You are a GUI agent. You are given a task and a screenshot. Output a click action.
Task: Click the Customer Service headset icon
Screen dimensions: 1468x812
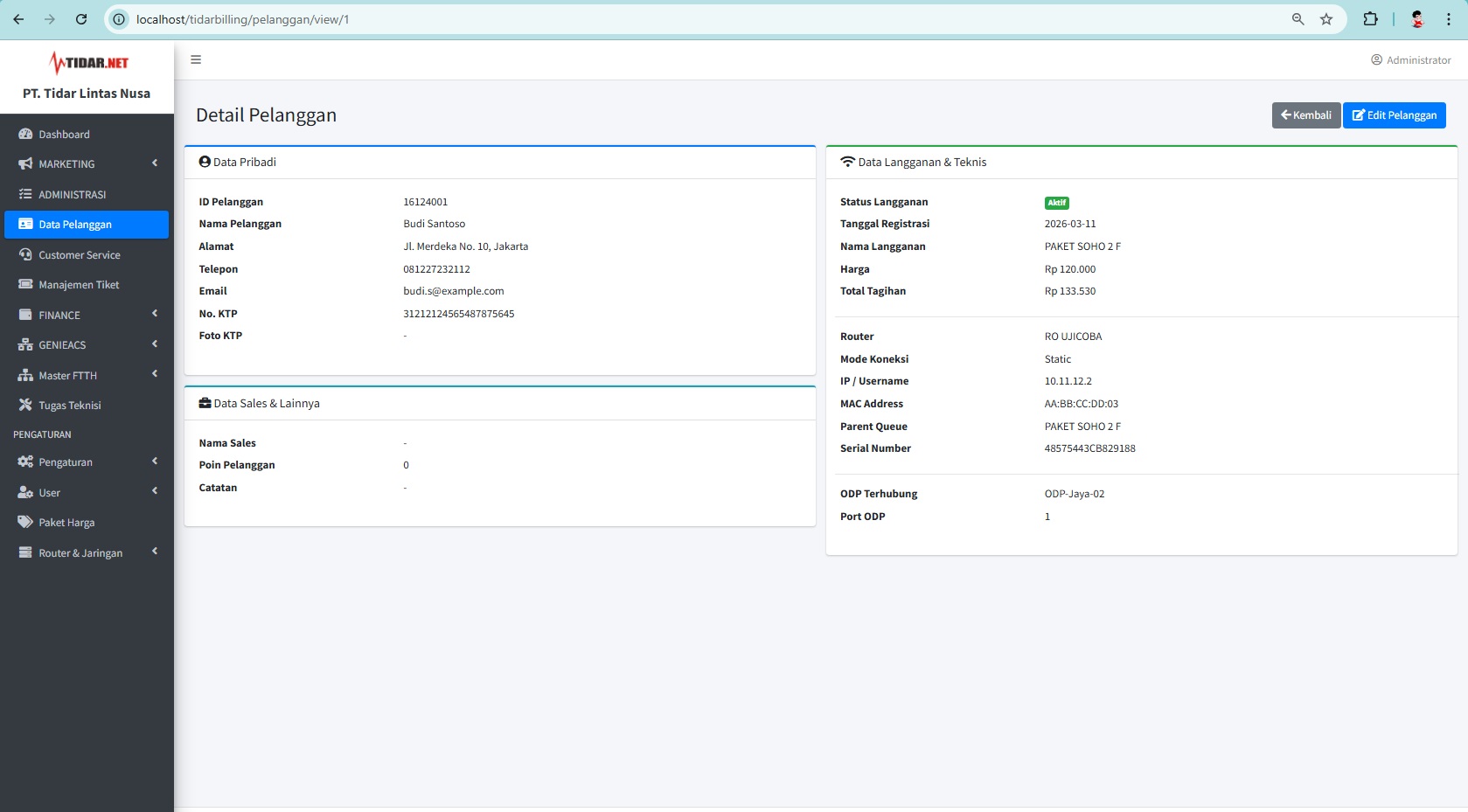point(25,254)
